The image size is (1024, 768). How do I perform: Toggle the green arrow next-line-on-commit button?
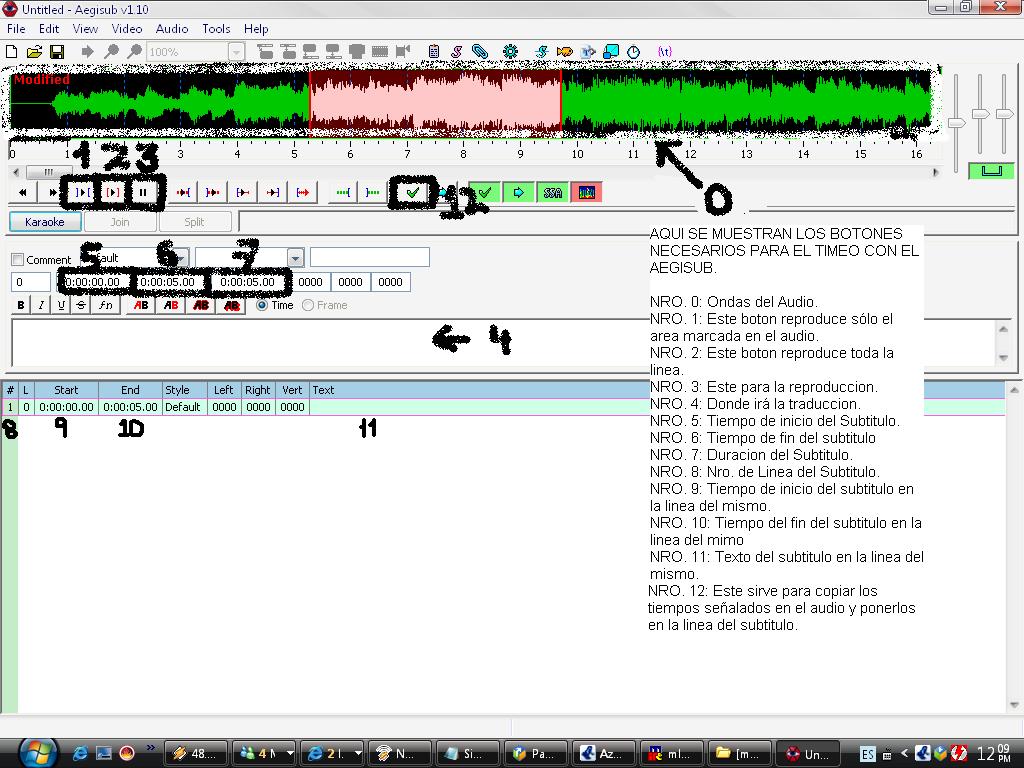click(x=519, y=193)
